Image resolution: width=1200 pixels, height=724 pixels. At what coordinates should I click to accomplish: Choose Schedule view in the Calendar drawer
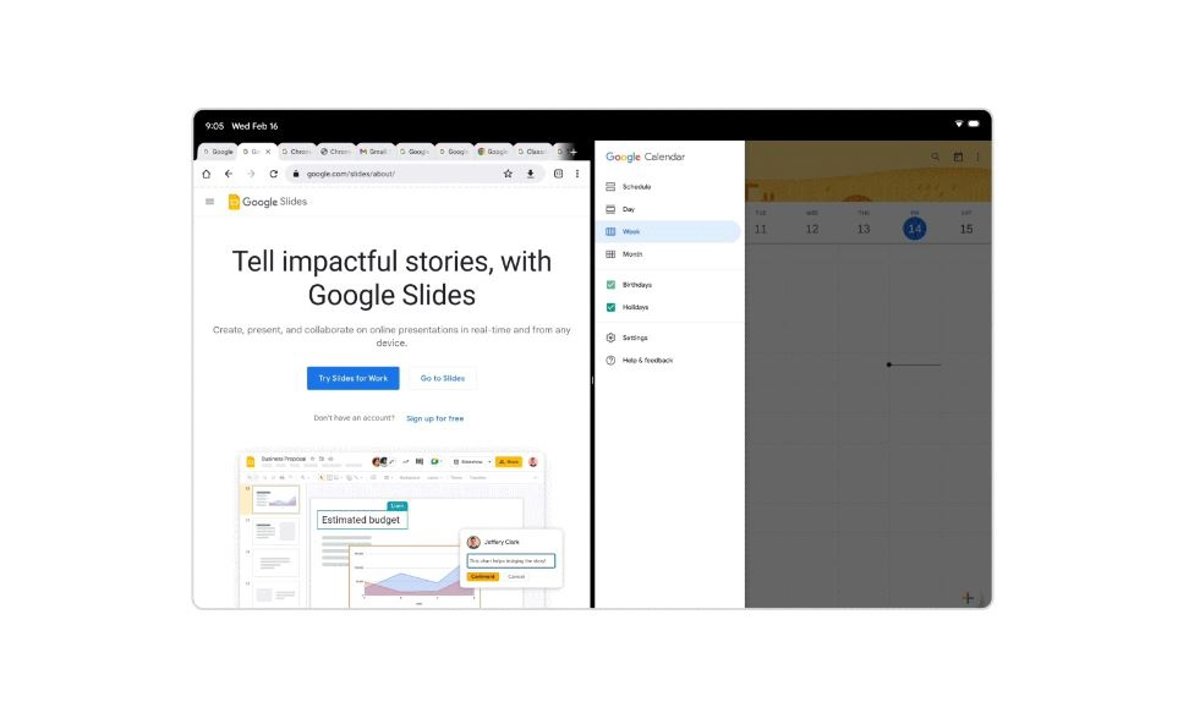636,187
